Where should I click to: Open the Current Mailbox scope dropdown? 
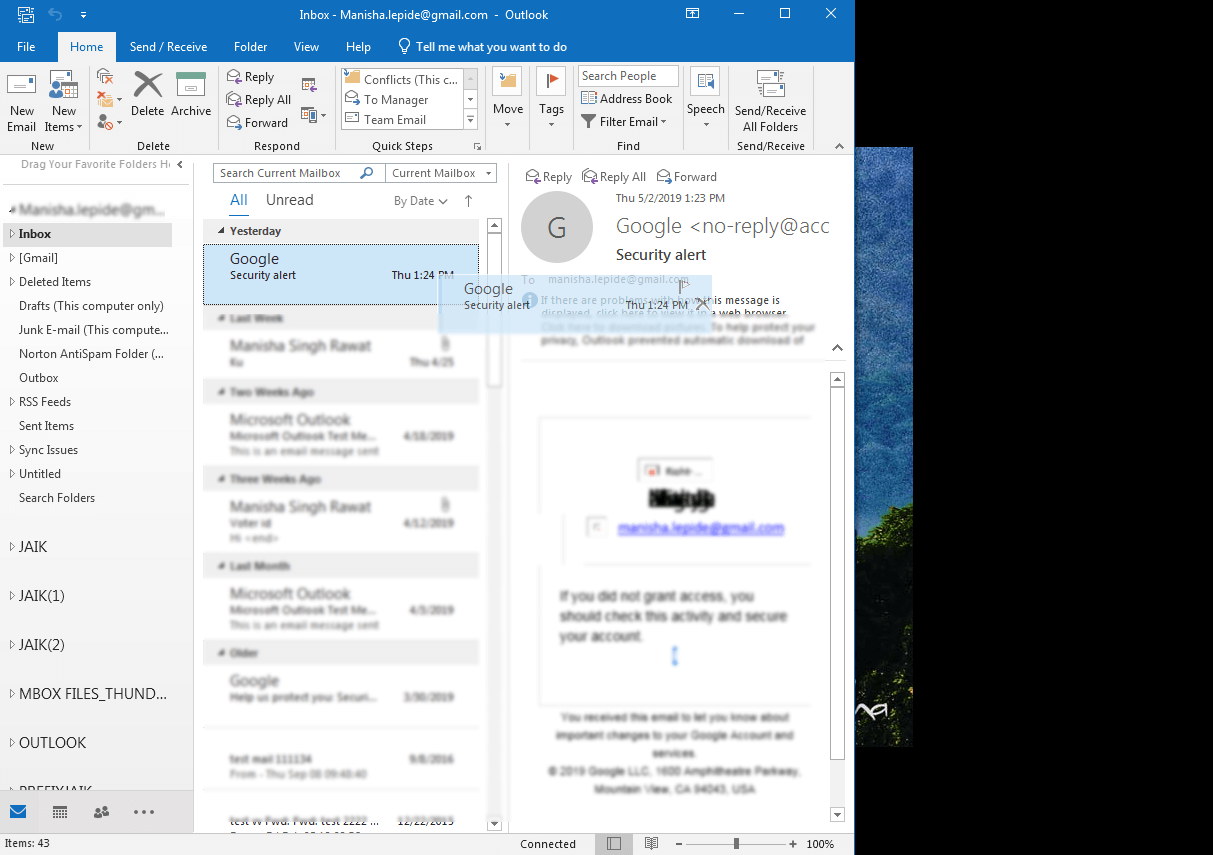tap(441, 173)
